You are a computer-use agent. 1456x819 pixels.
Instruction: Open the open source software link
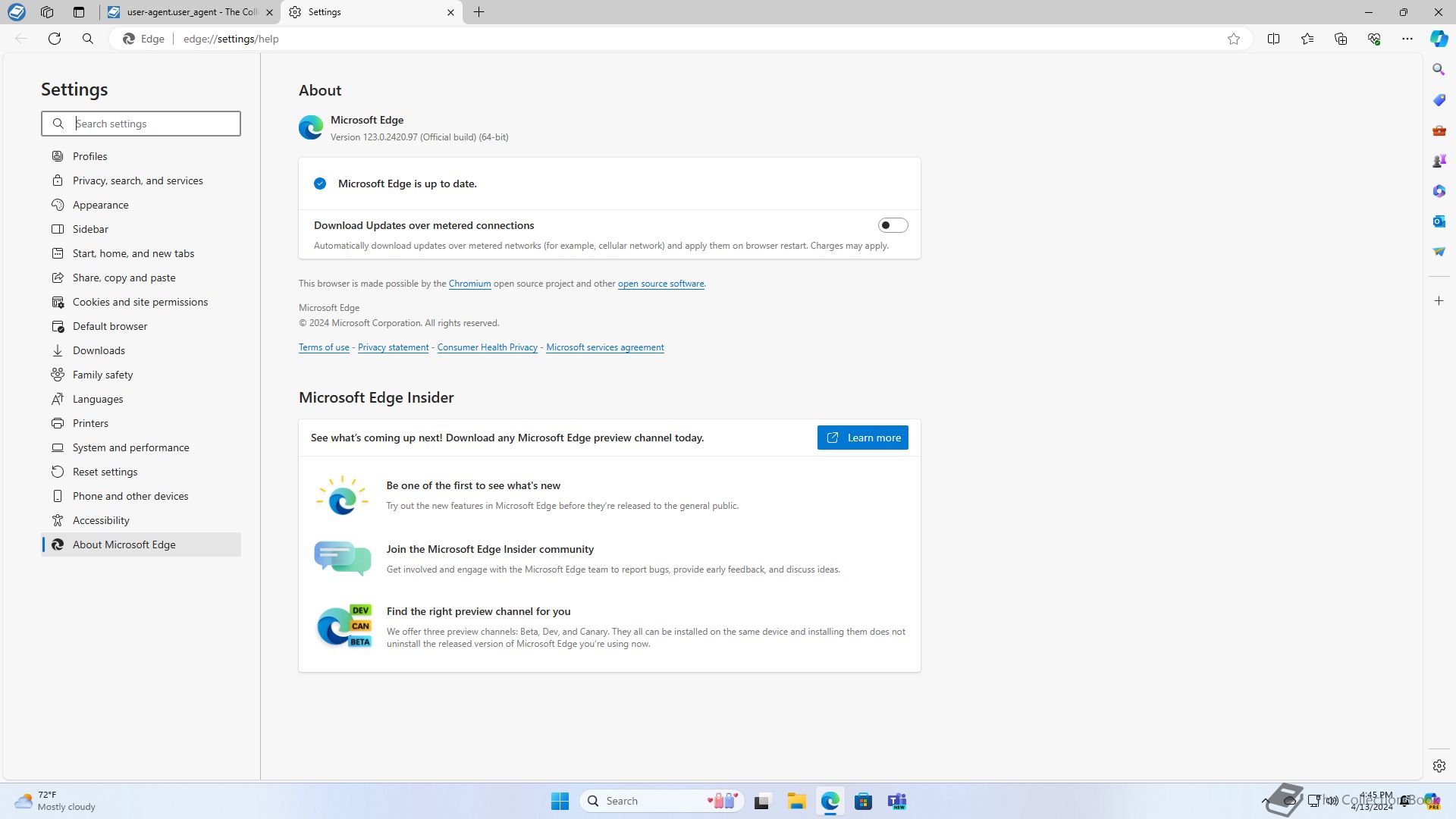click(661, 284)
